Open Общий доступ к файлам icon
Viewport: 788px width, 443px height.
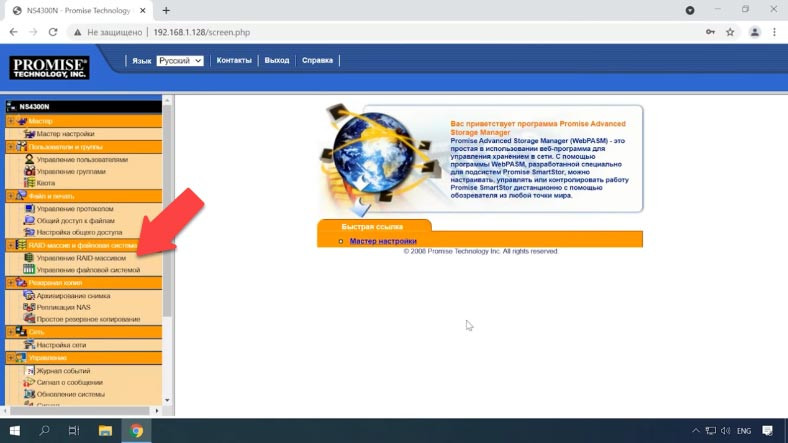pos(29,220)
